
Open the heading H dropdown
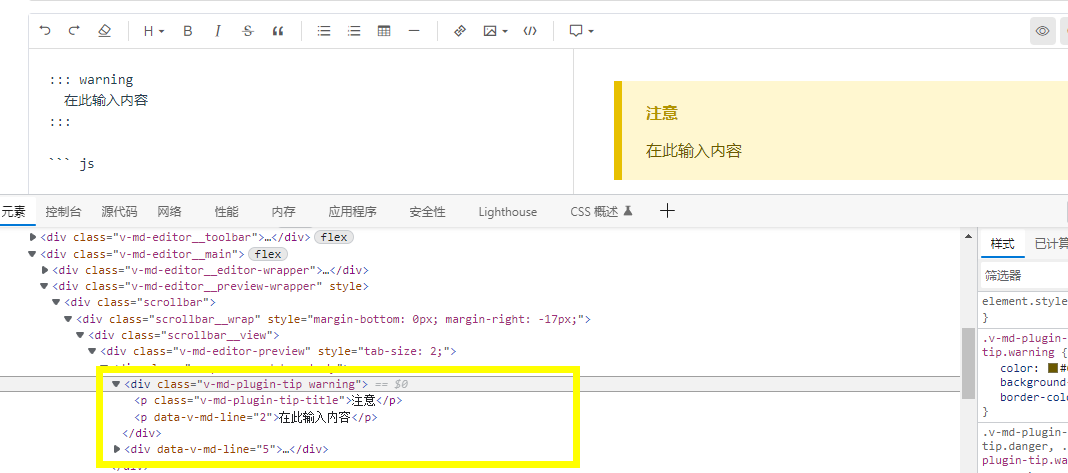(154, 31)
